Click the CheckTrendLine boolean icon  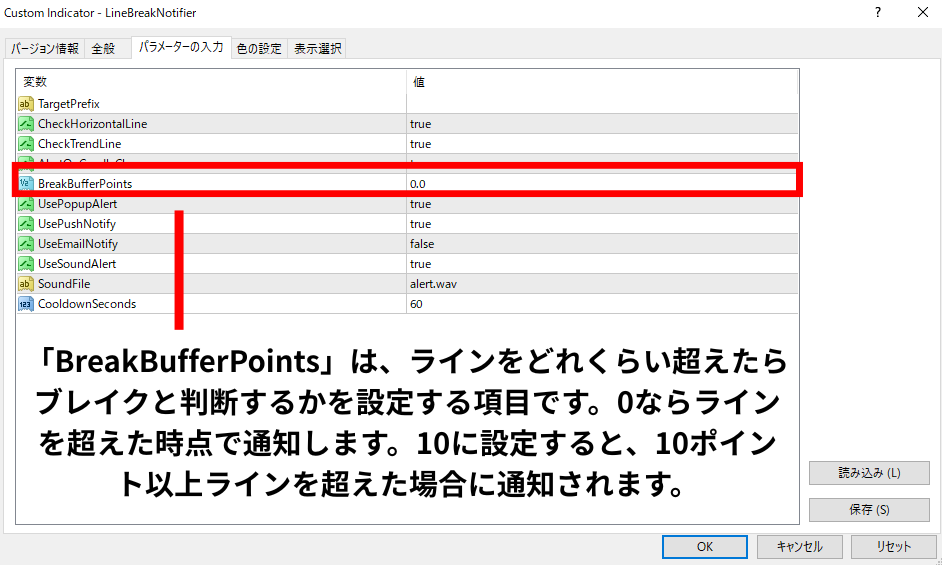[26, 144]
